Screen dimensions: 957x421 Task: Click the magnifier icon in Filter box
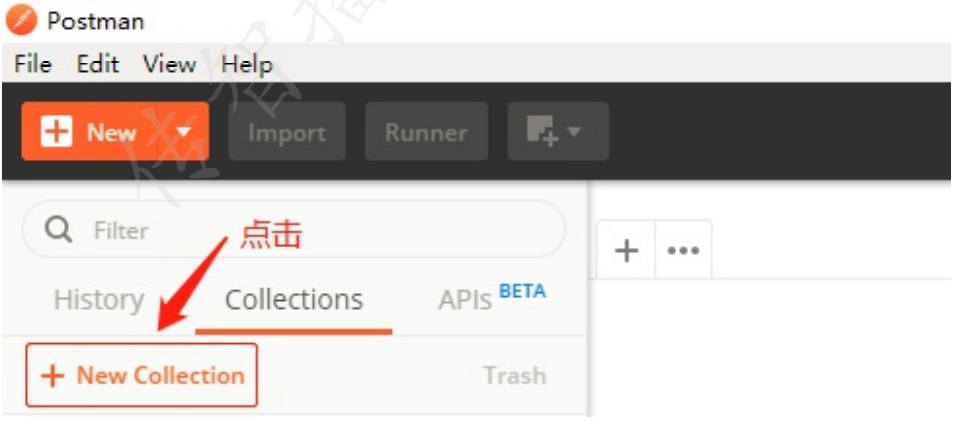coord(59,230)
